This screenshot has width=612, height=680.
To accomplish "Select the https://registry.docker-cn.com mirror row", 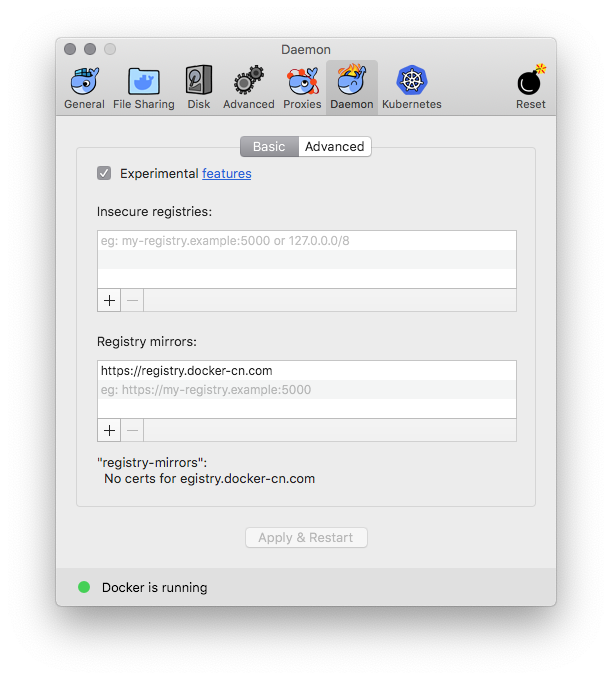I will click(307, 371).
